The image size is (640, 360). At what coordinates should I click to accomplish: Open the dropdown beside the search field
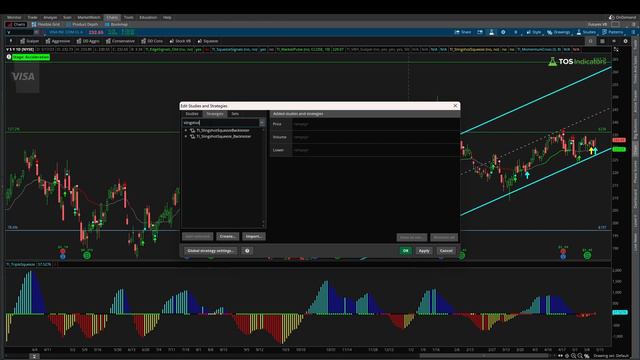262,122
